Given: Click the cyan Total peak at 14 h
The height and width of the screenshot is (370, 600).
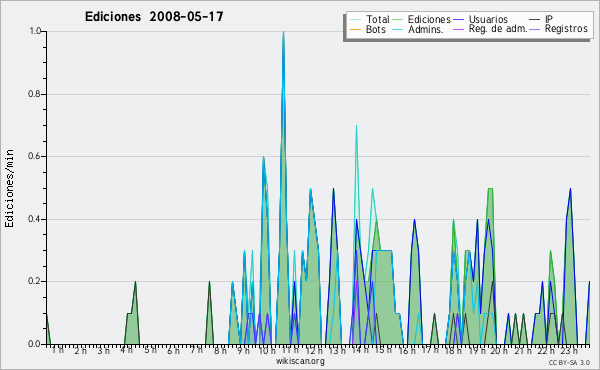Looking at the screenshot, I should [x=356, y=127].
